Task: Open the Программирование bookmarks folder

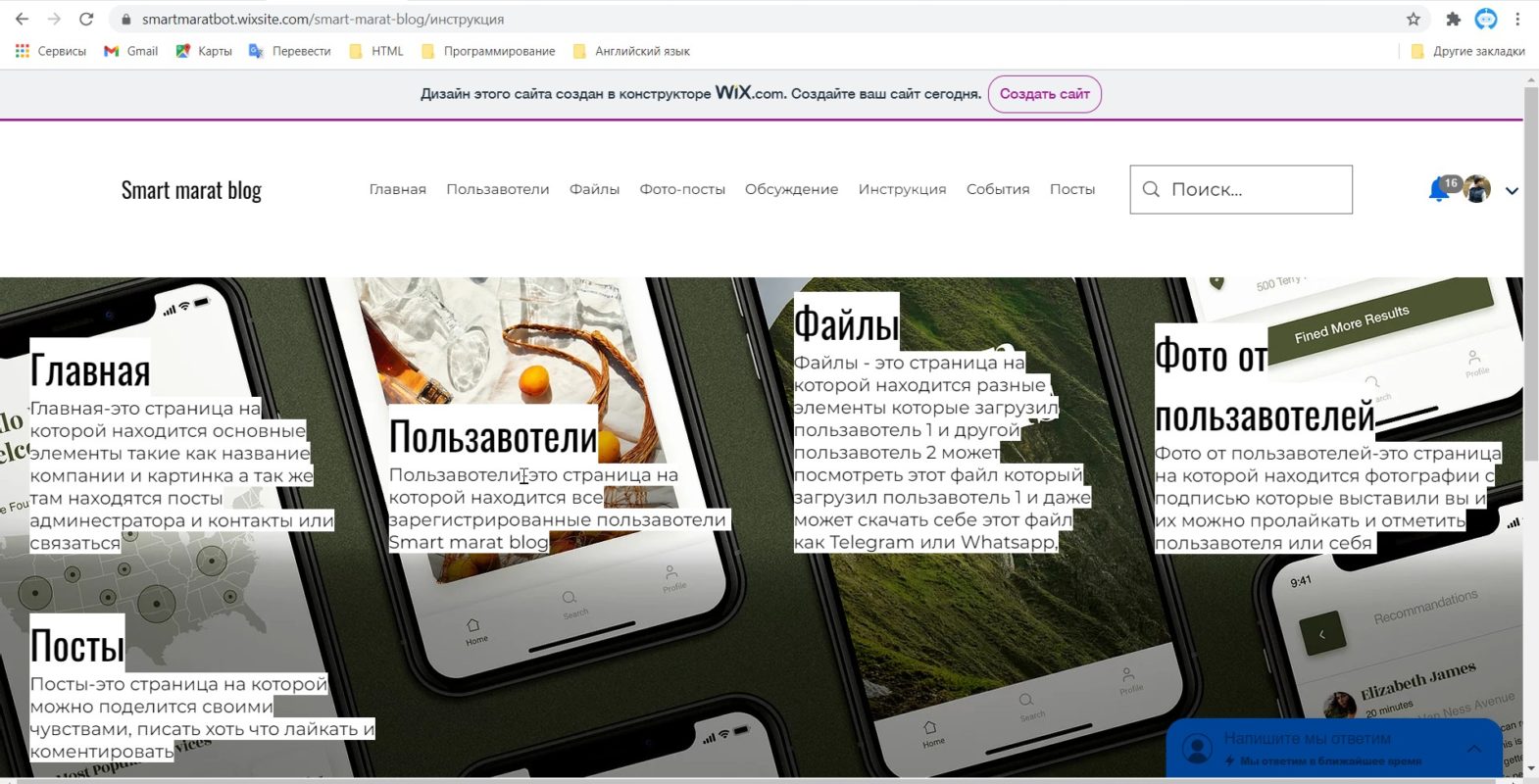Action: [x=487, y=51]
